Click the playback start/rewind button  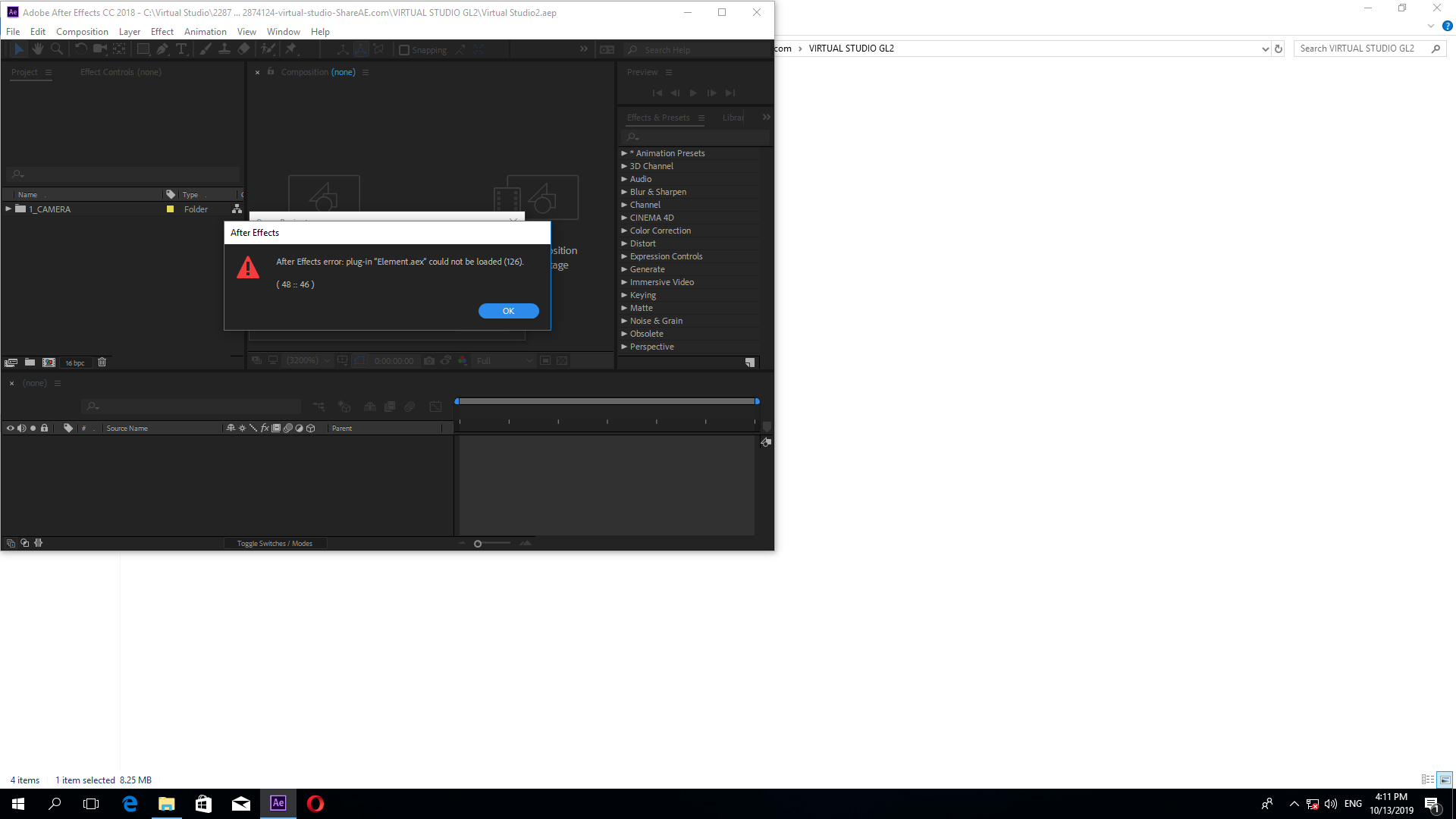[657, 92]
